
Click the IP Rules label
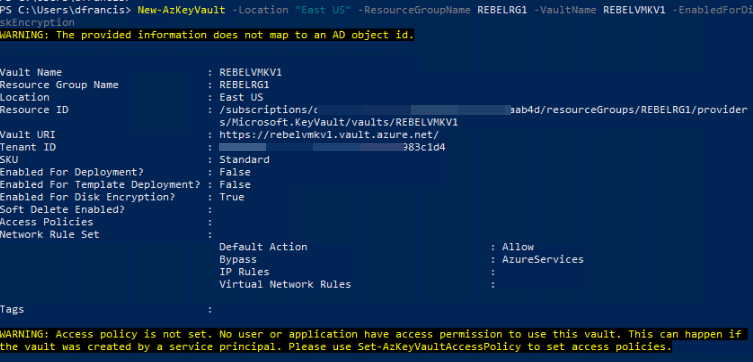[x=244, y=272]
